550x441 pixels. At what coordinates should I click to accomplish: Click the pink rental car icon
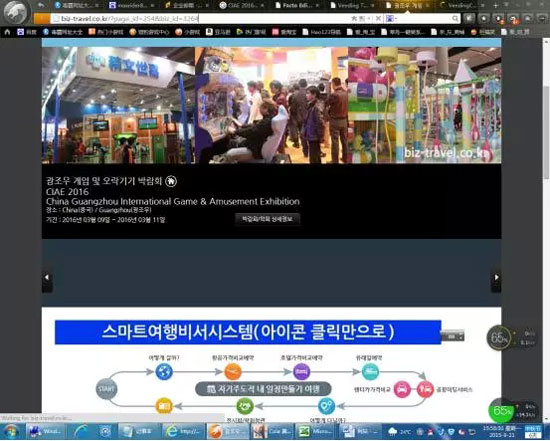point(402,389)
